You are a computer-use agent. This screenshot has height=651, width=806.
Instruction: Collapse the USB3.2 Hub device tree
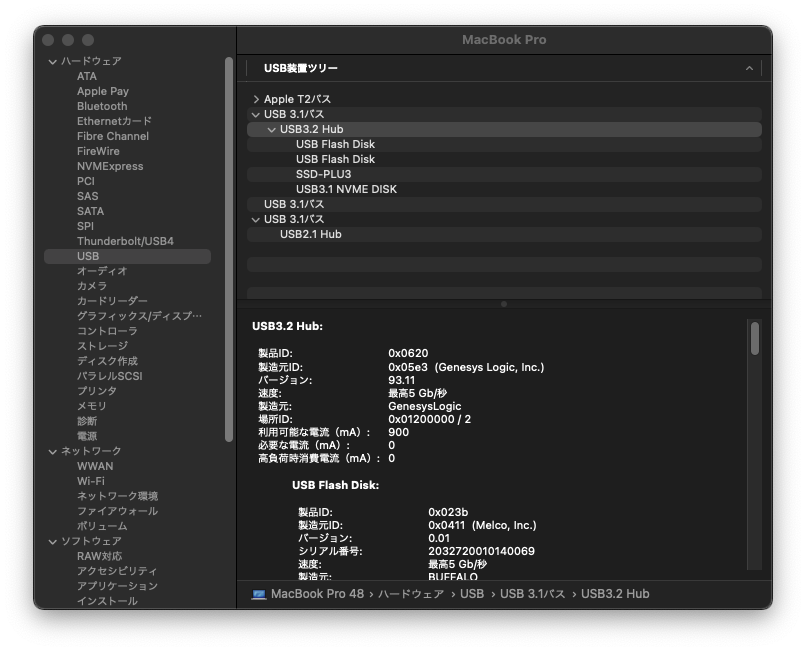pos(272,128)
